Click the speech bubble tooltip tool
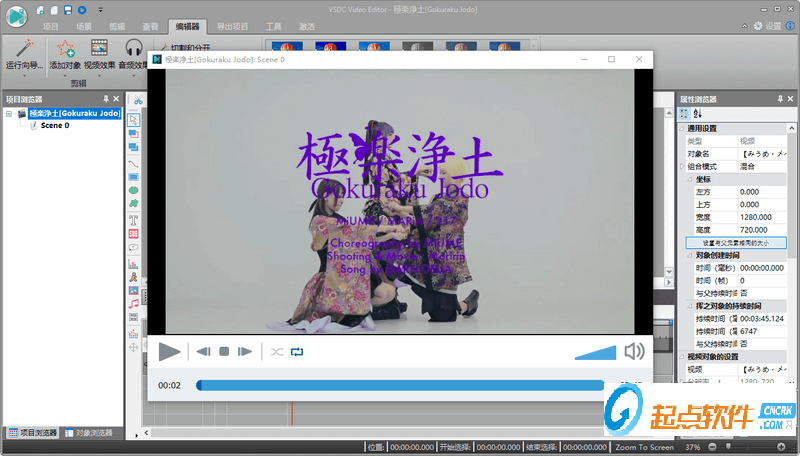Image resolution: width=800 pixels, height=456 pixels. click(x=133, y=248)
